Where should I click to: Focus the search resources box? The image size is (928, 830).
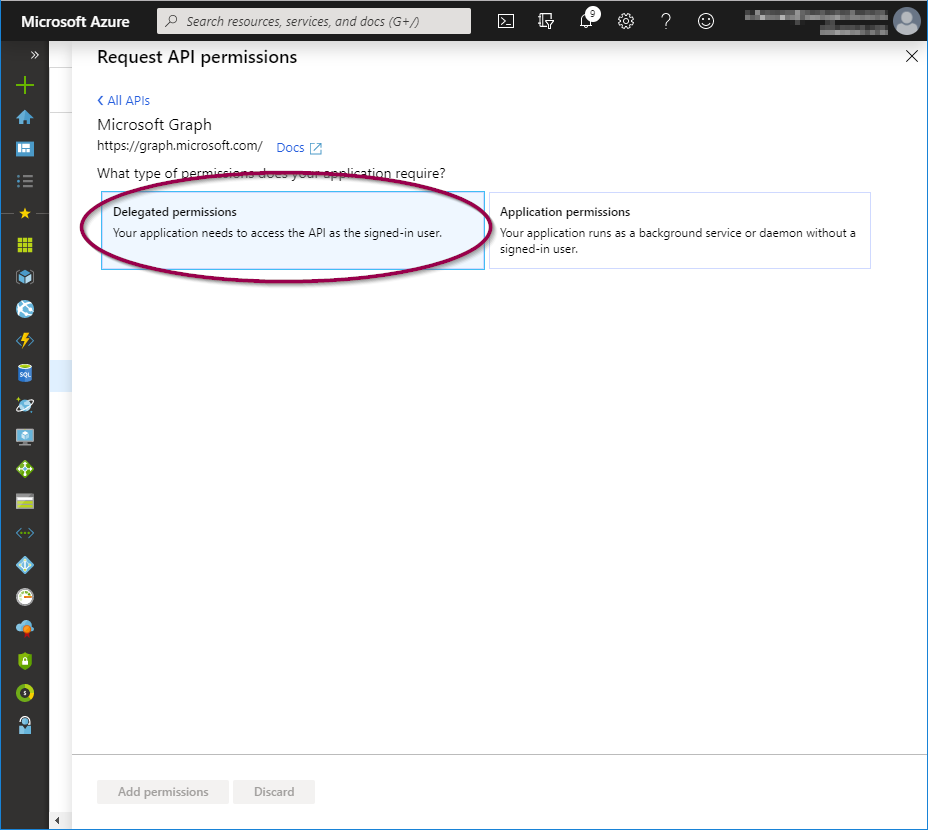[314, 21]
